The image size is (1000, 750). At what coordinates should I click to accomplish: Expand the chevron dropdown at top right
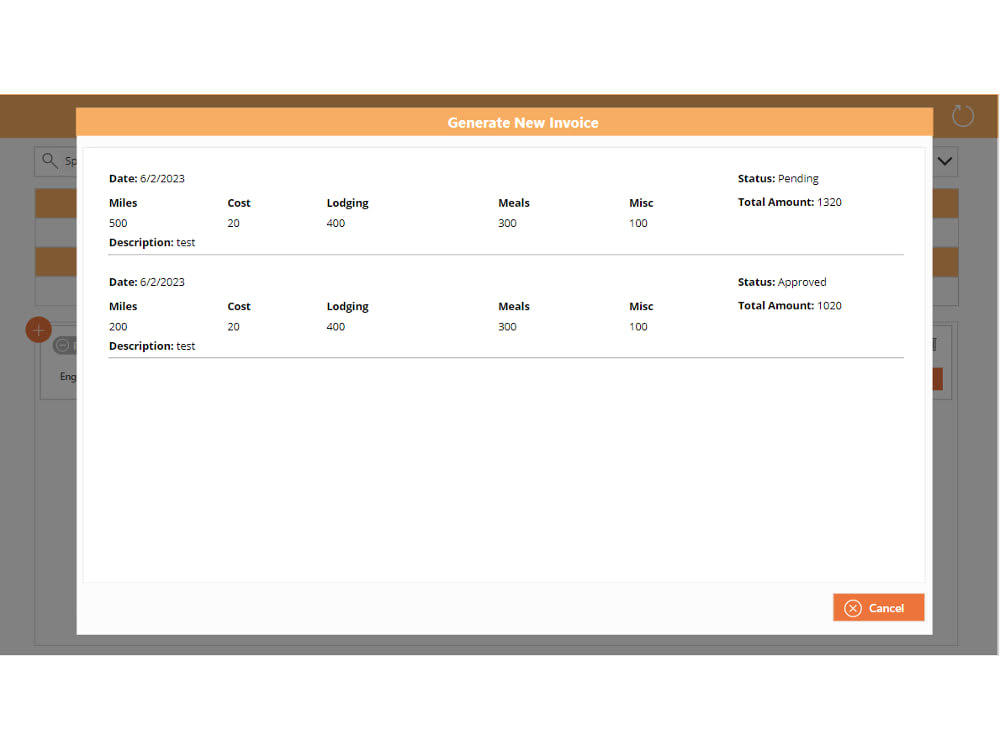point(943,161)
